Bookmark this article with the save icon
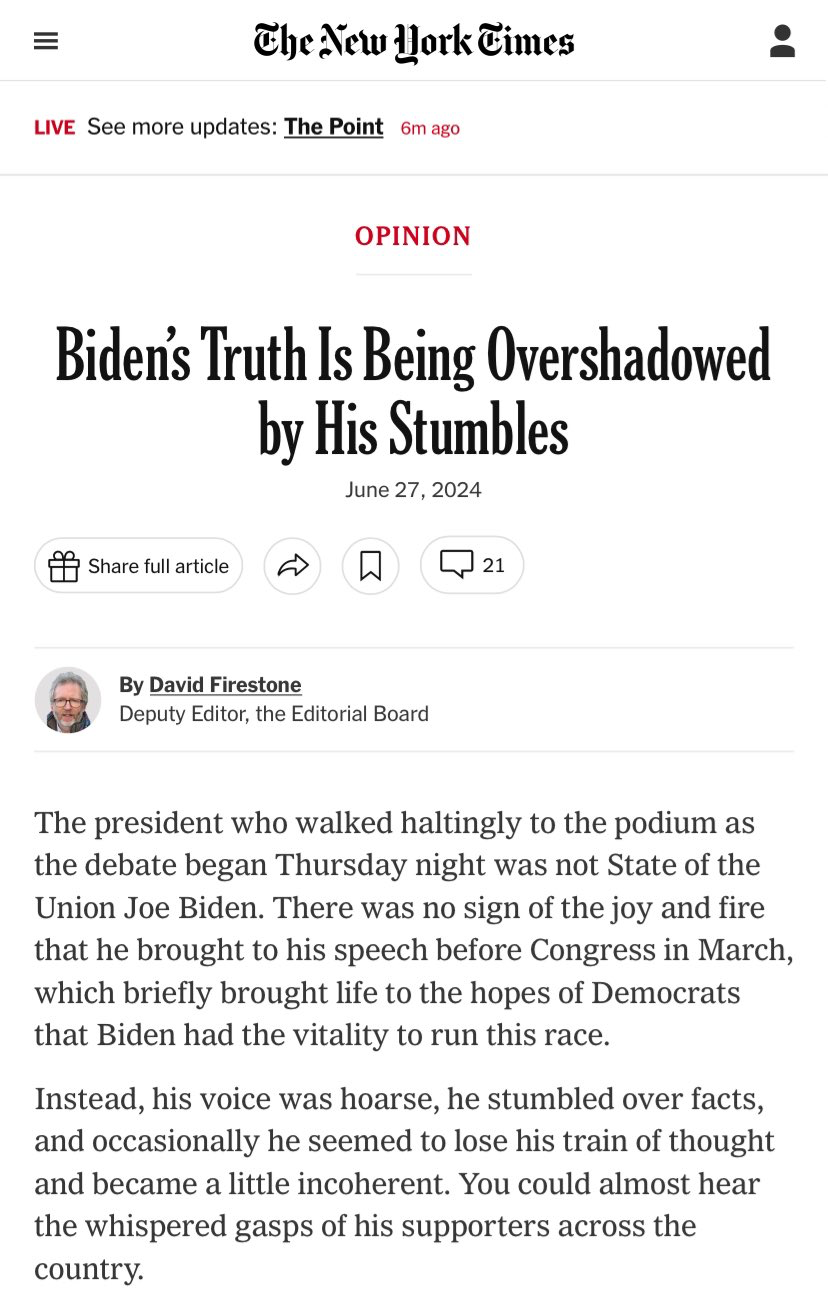Viewport: 828px width, 1304px height. (370, 566)
